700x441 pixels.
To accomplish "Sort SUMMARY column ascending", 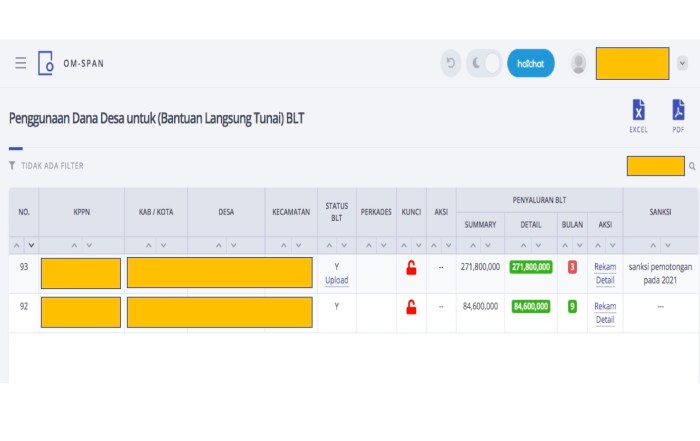I will point(473,245).
